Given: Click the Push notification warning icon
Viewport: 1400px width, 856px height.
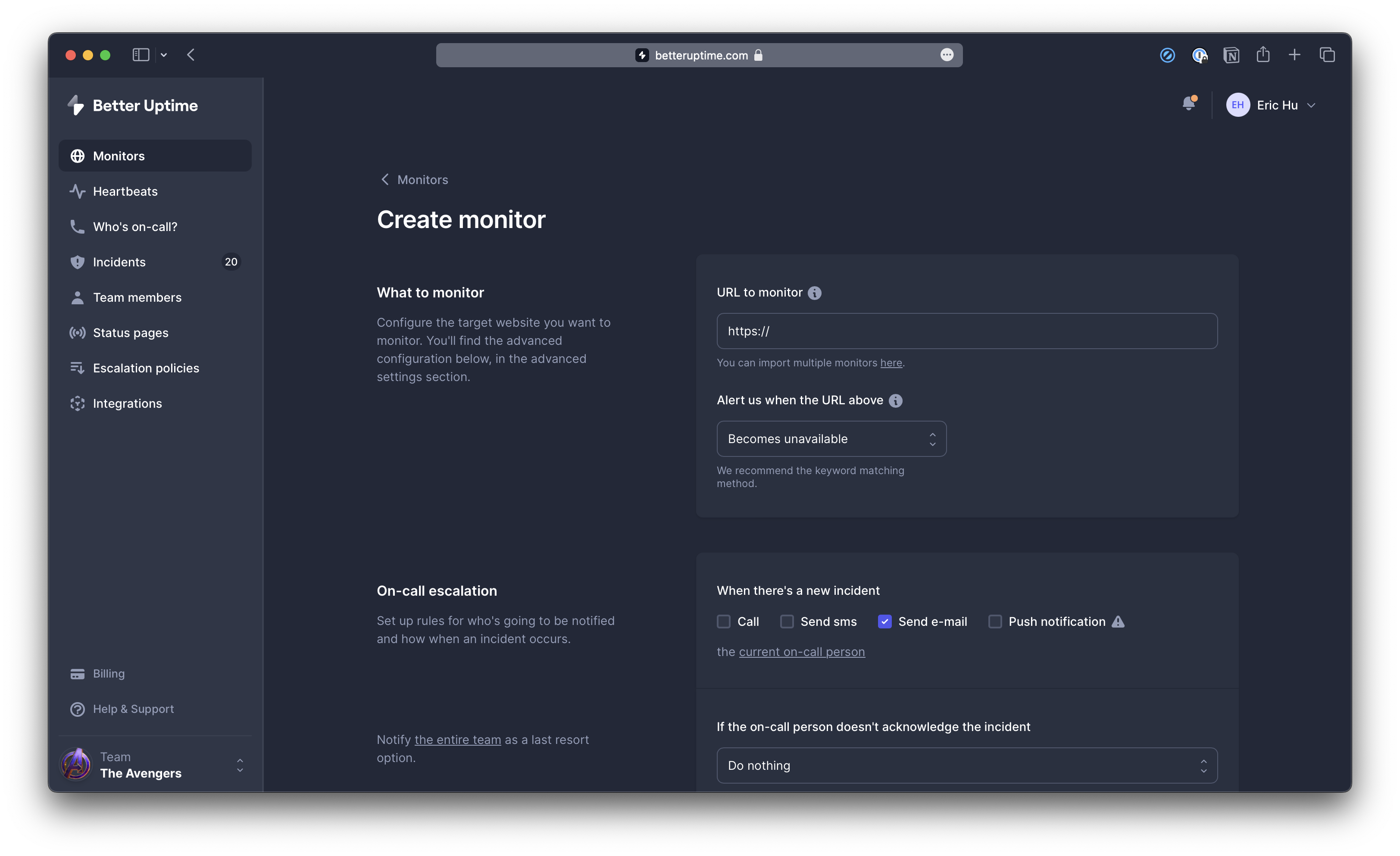Looking at the screenshot, I should tap(1118, 622).
